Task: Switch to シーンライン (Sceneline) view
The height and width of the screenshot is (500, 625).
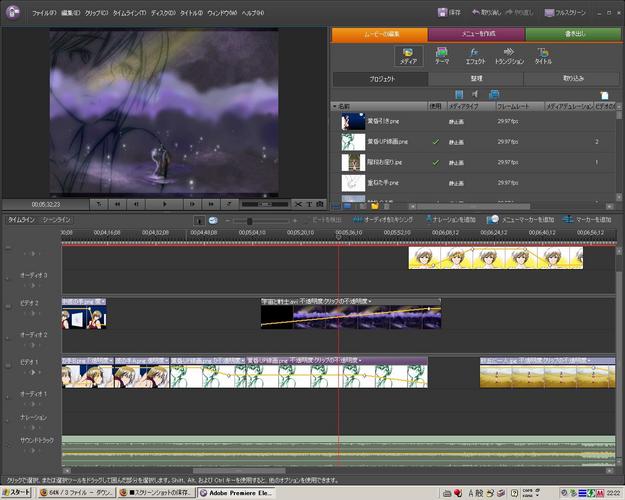Action: point(57,220)
